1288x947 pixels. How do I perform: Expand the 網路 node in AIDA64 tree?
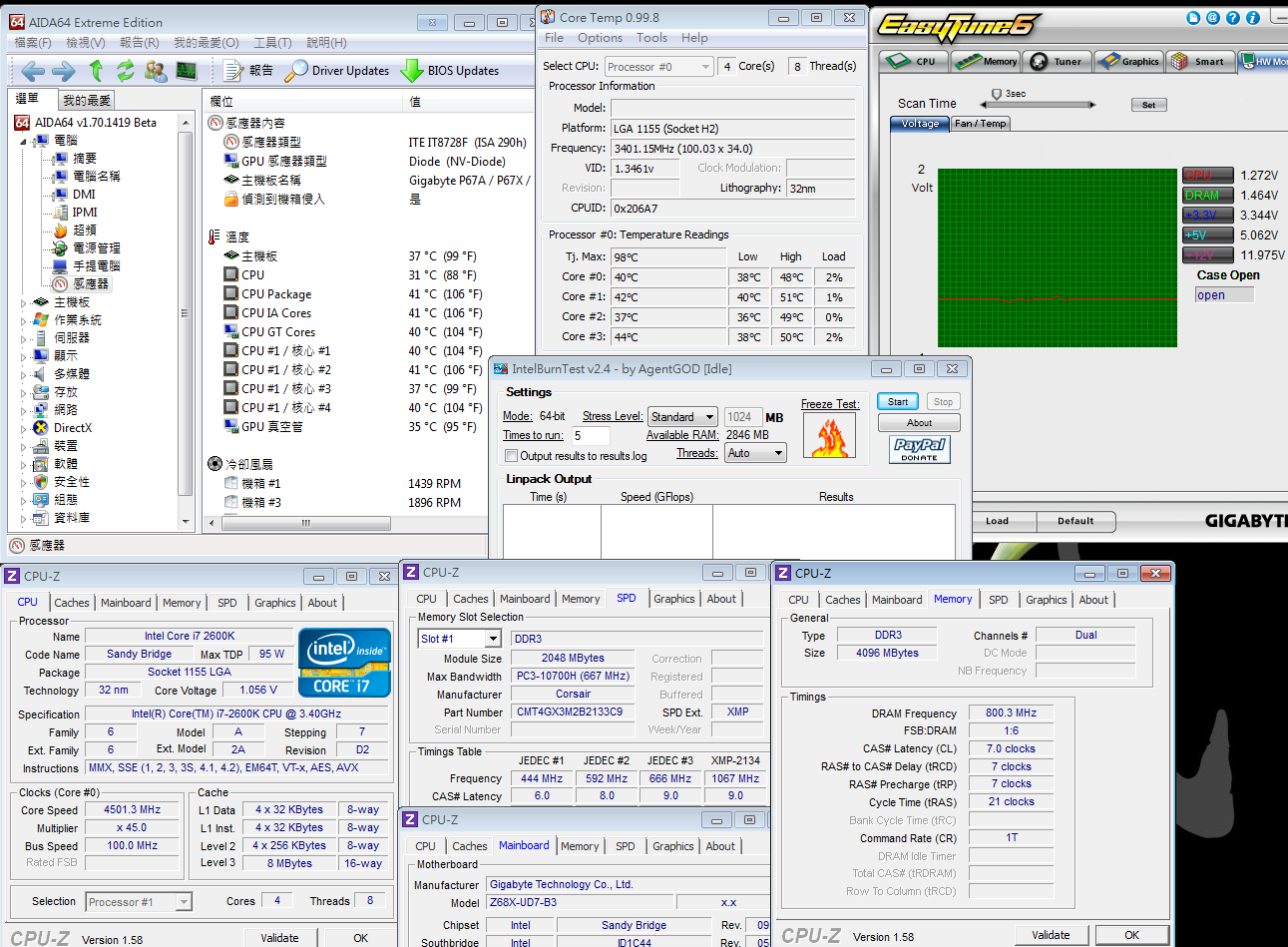tap(23, 410)
